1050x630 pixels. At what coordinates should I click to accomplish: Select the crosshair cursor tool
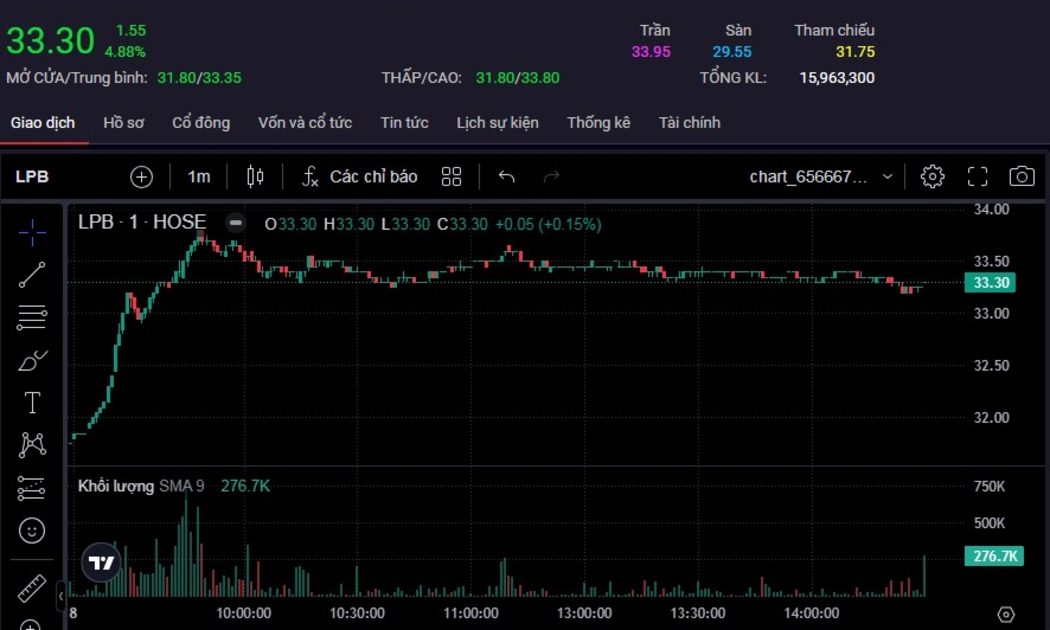tap(32, 233)
